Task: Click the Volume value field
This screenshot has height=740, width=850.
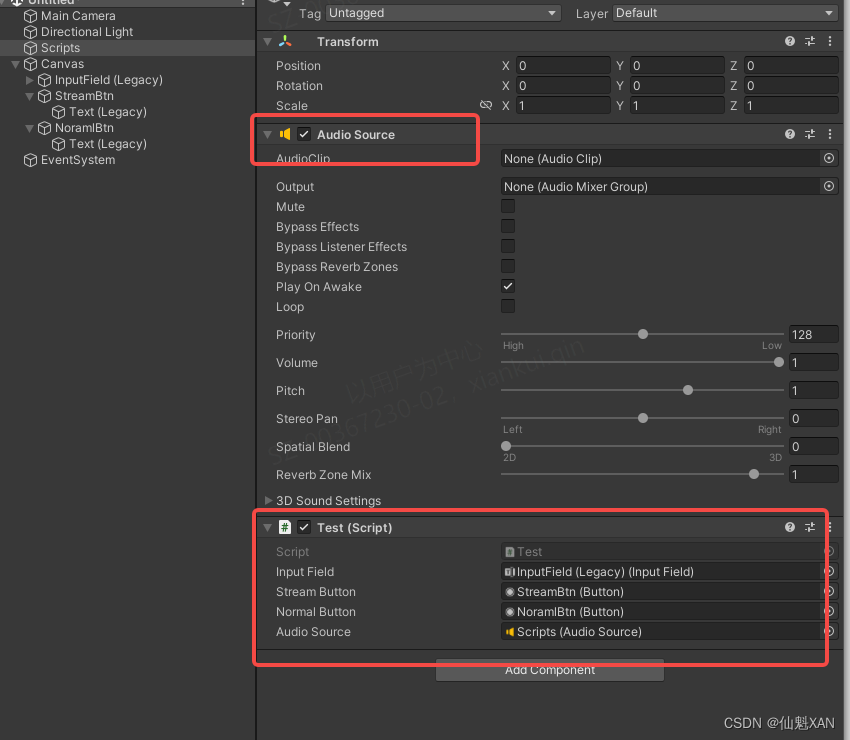Action: (814, 362)
